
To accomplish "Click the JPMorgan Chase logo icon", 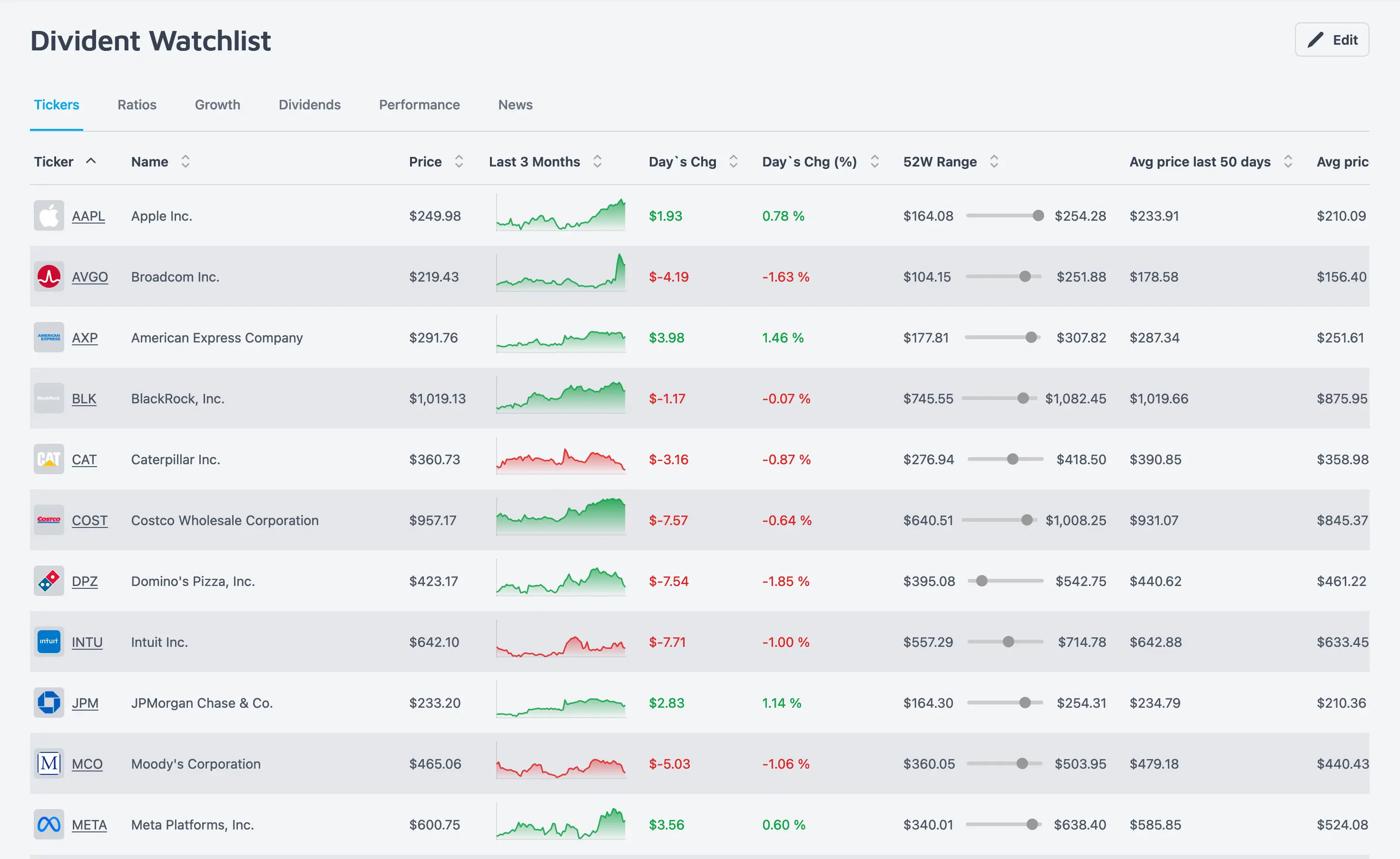I will [x=49, y=702].
